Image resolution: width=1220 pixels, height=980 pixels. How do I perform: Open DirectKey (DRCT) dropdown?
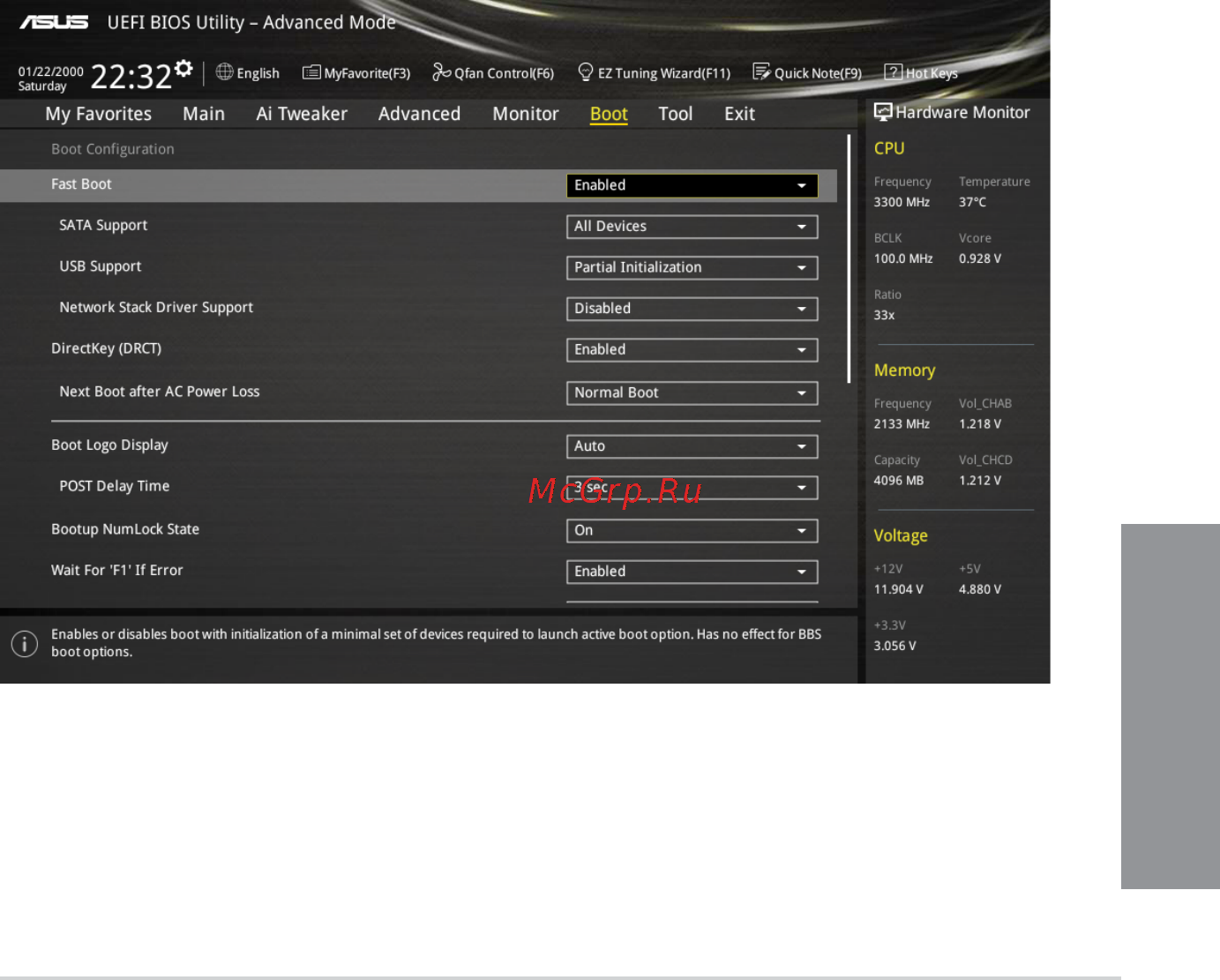(x=692, y=350)
